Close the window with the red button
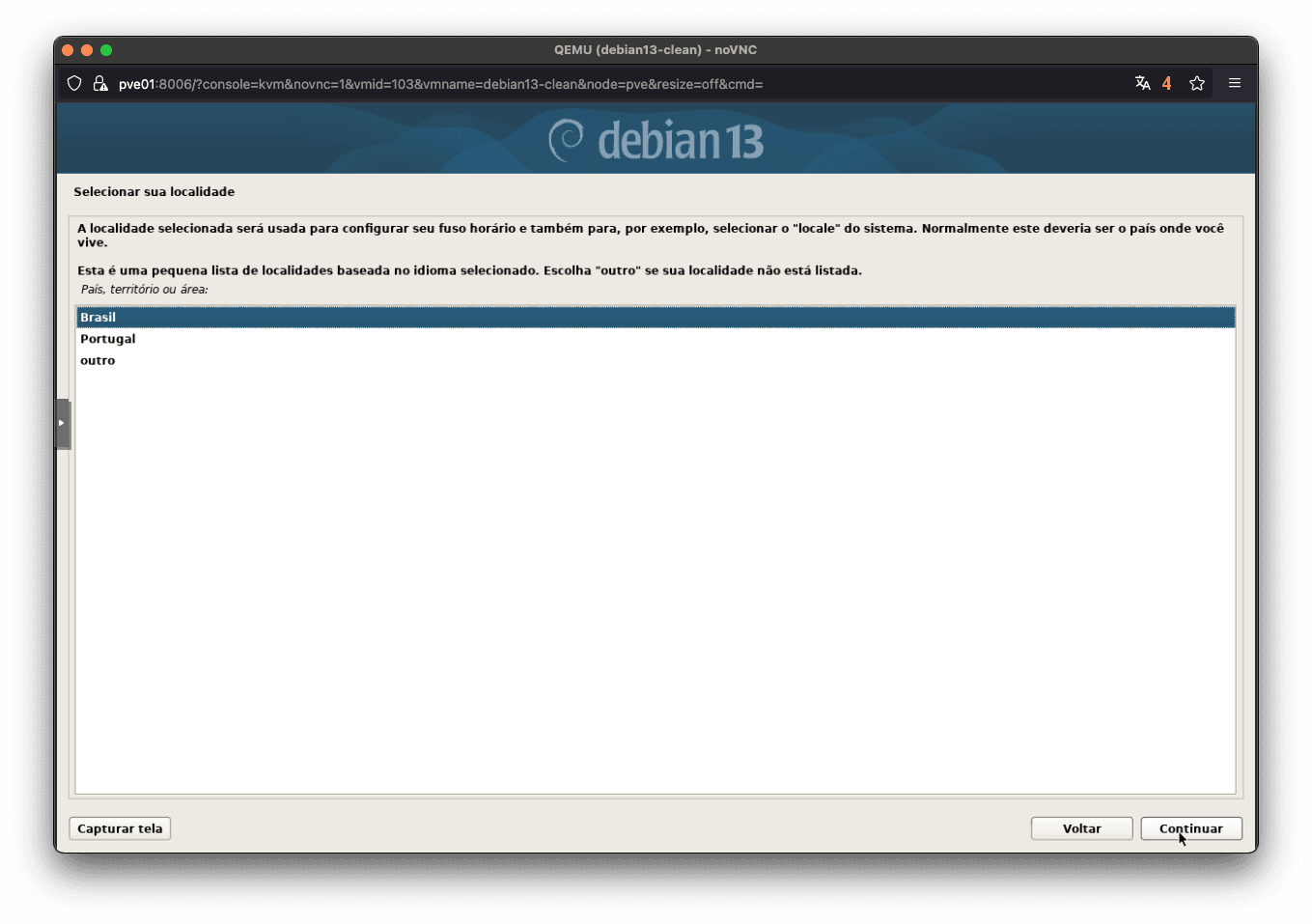Screen dimensions: 1312x924 coord(68,50)
